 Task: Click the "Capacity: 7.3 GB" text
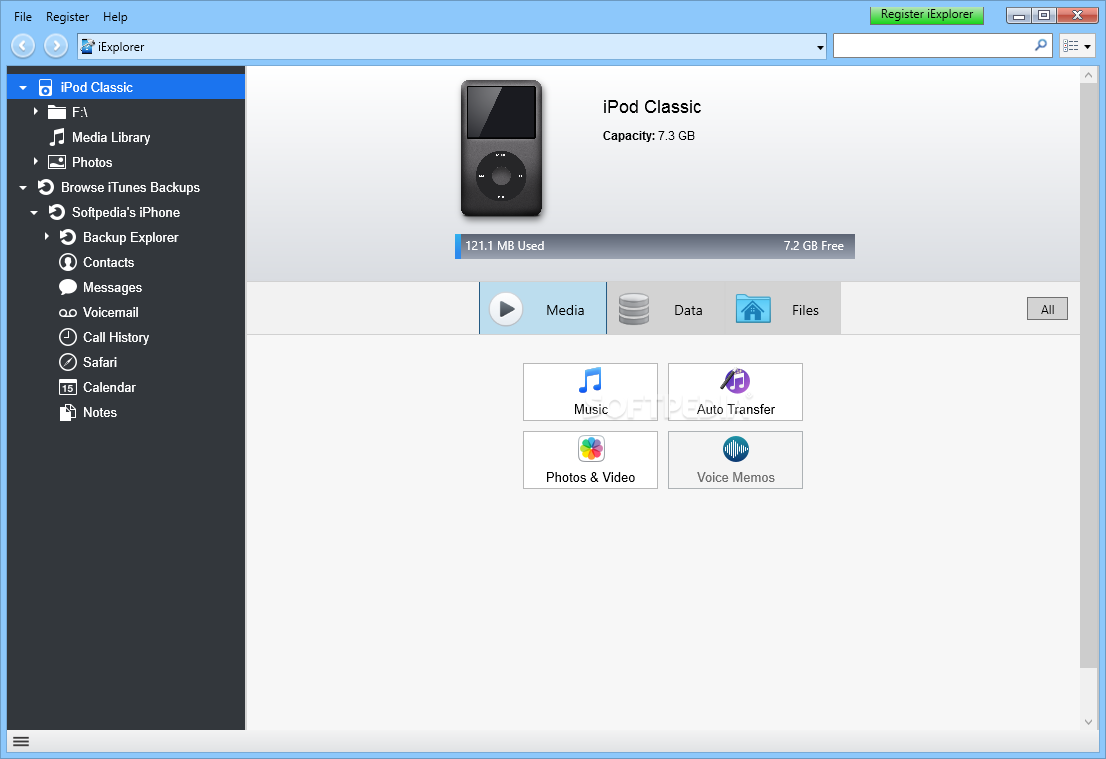[648, 135]
